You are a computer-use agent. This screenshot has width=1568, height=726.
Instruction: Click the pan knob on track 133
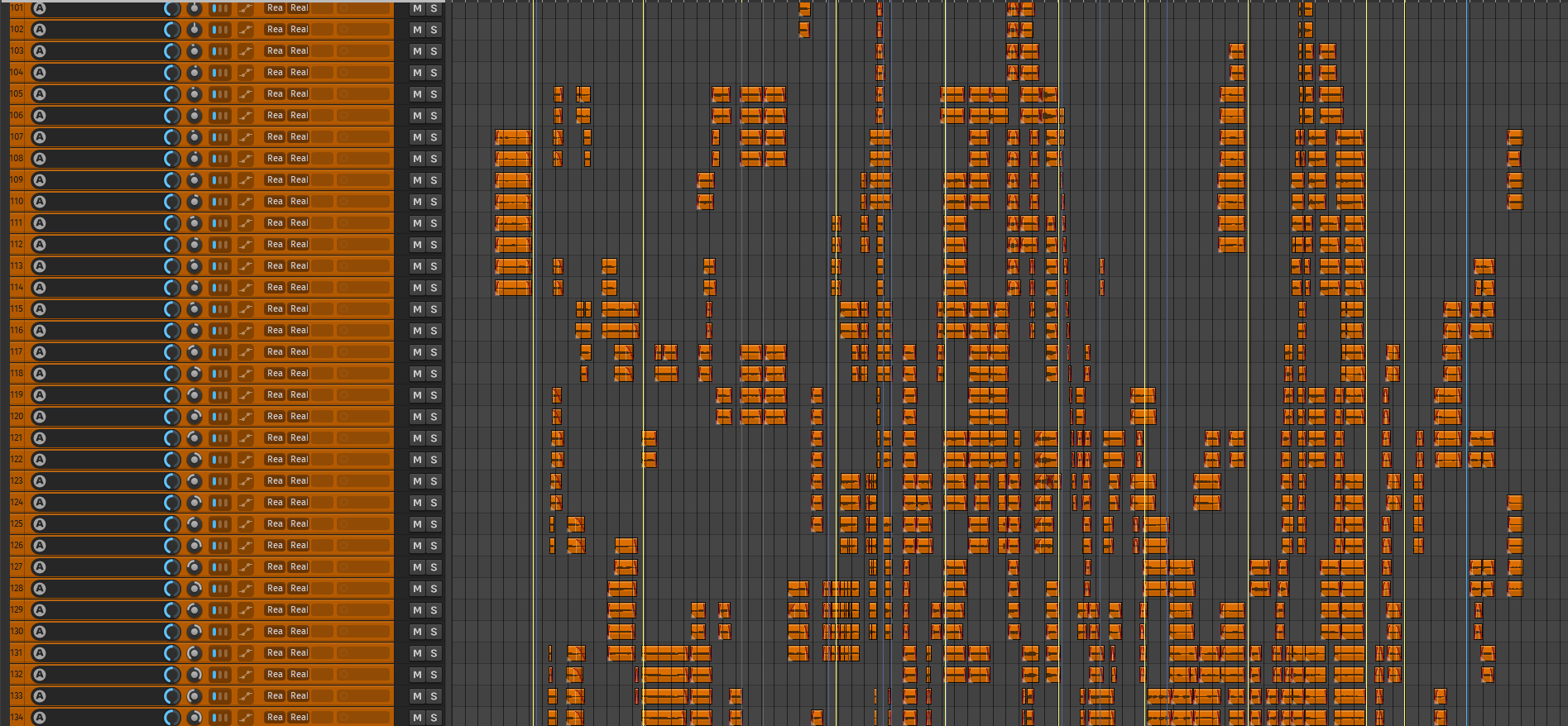coord(194,696)
